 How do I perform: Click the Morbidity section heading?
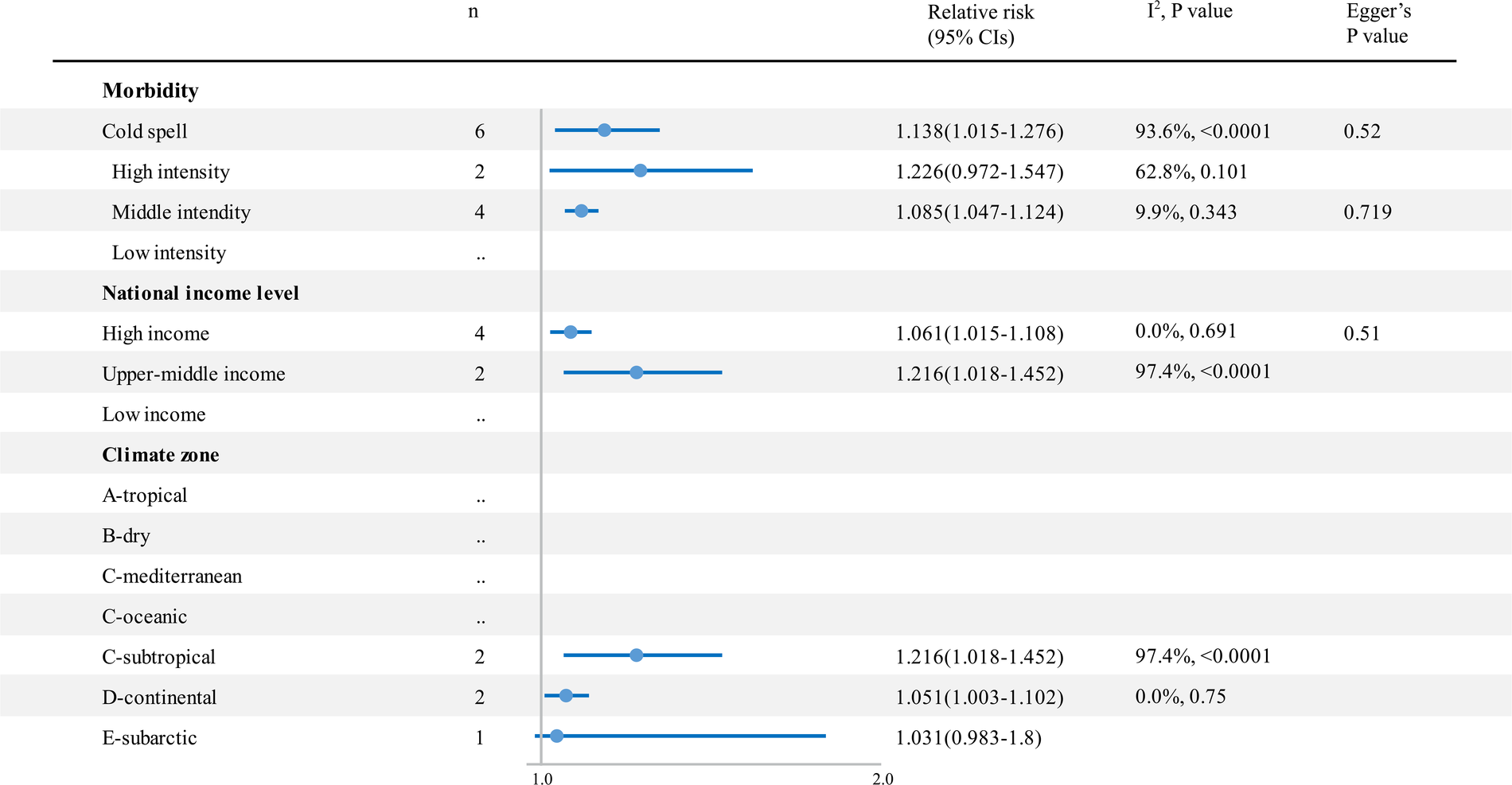pyautogui.click(x=150, y=91)
